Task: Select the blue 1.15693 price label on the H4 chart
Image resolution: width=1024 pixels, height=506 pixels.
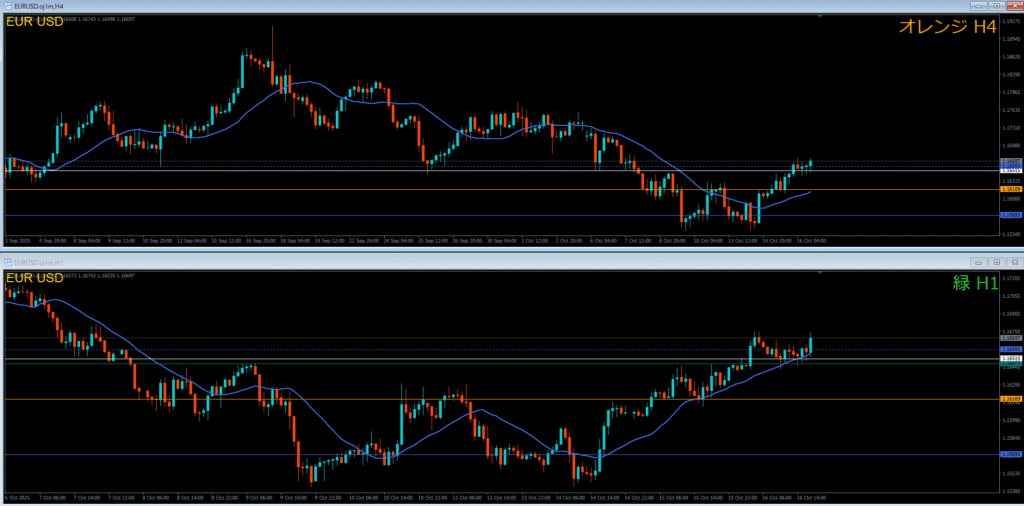Action: pyautogui.click(x=1011, y=215)
